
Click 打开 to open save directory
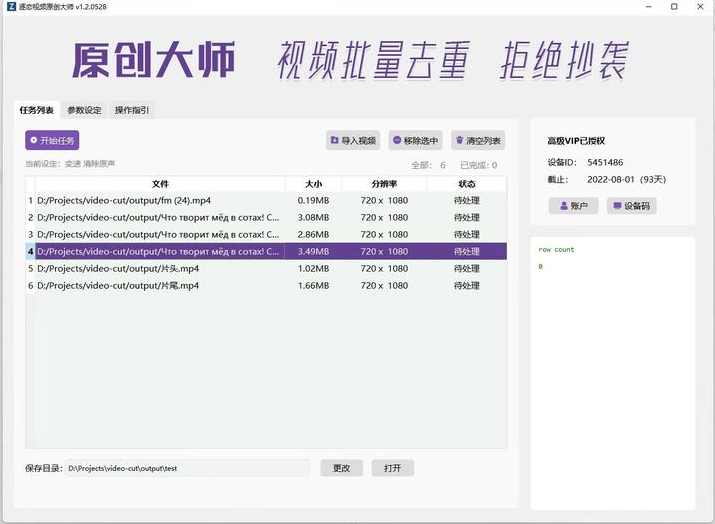pyautogui.click(x=393, y=468)
